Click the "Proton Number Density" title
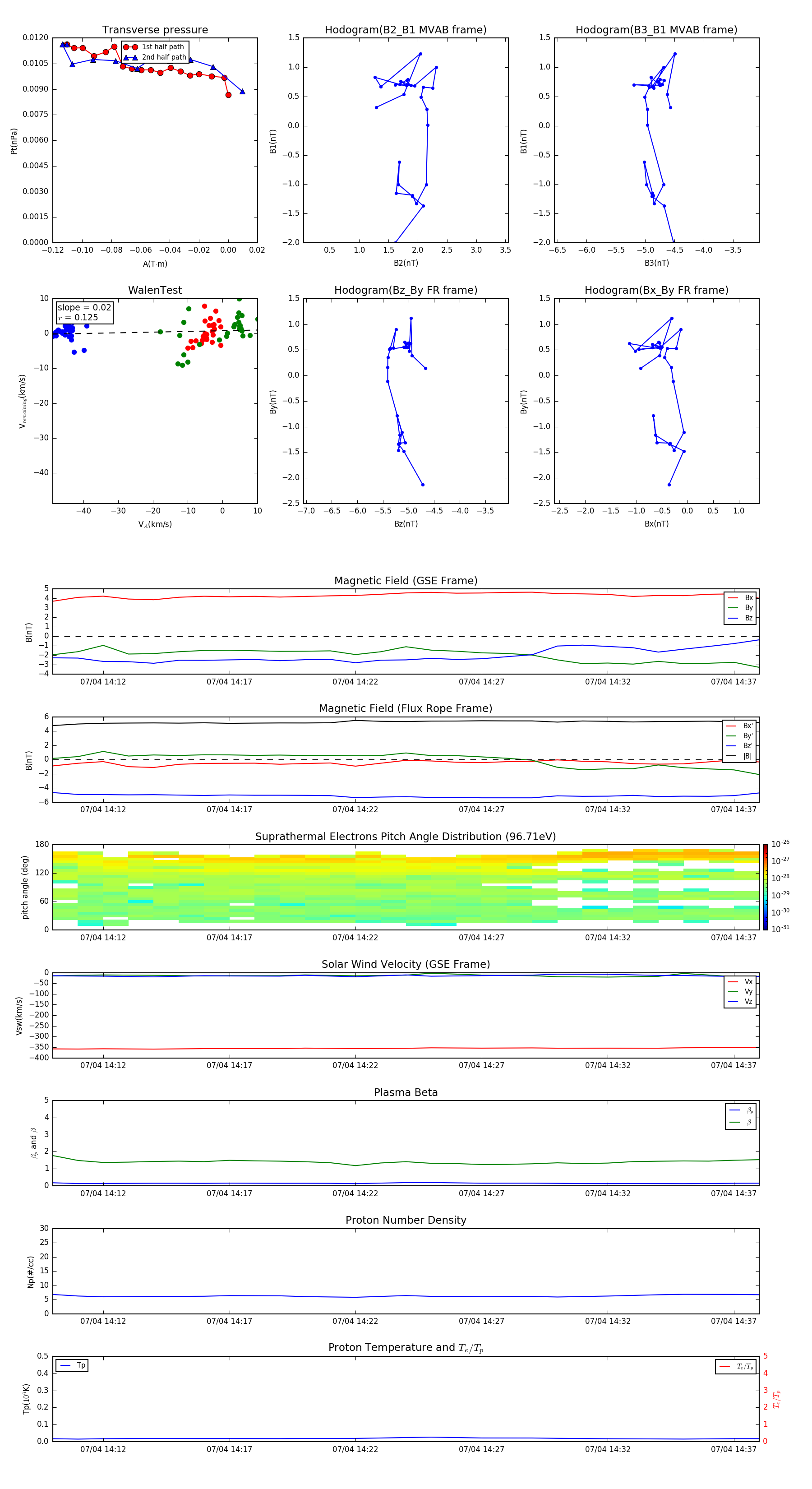This screenshot has height=1489, width=812. (x=406, y=1220)
